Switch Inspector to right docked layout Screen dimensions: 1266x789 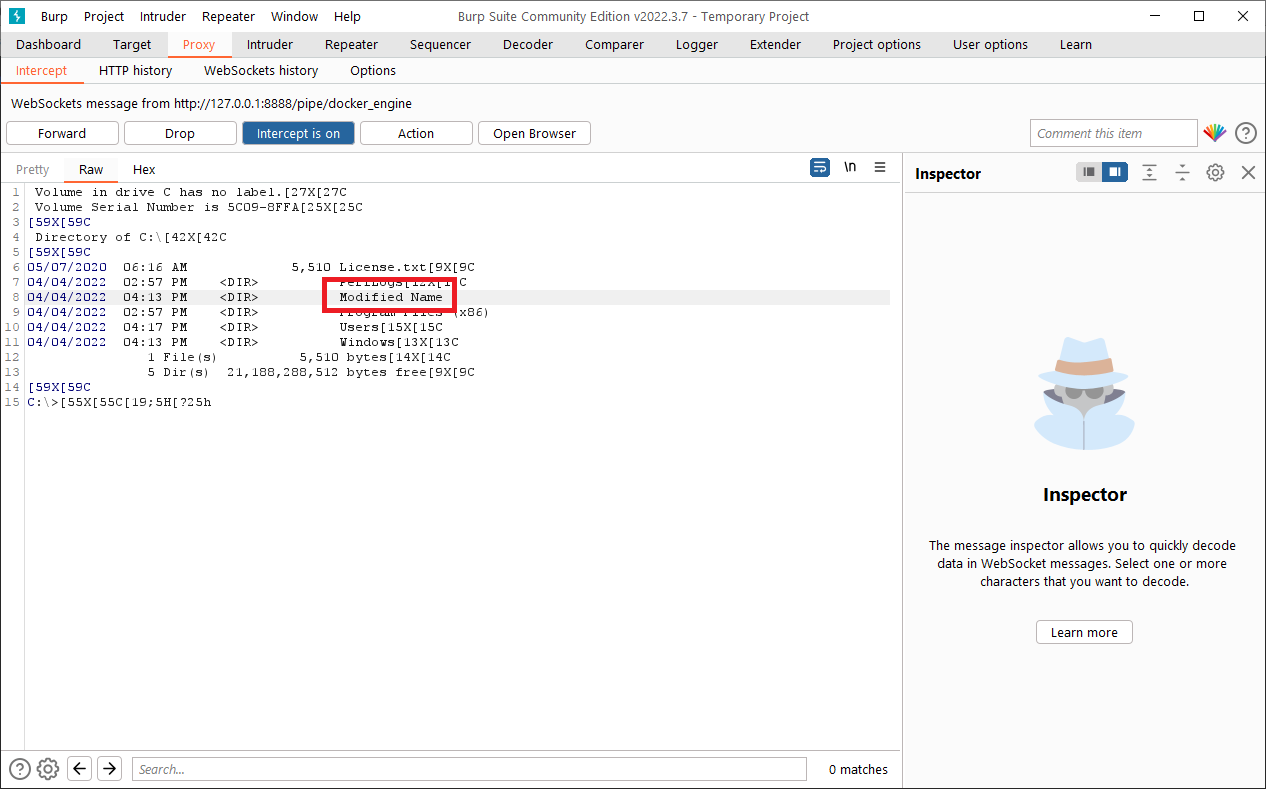[1115, 172]
